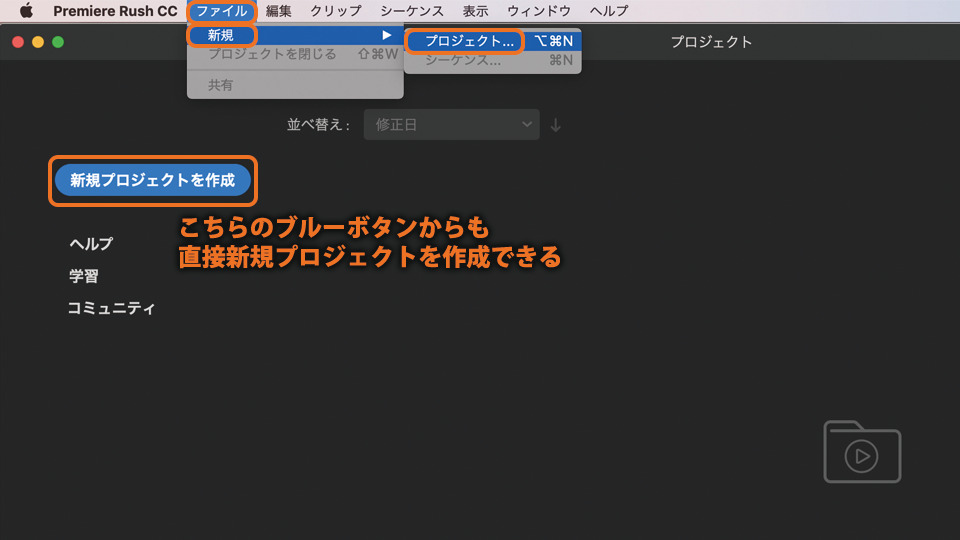The image size is (960, 540).
Task: Open the ファイル menu
Action: (x=222, y=11)
